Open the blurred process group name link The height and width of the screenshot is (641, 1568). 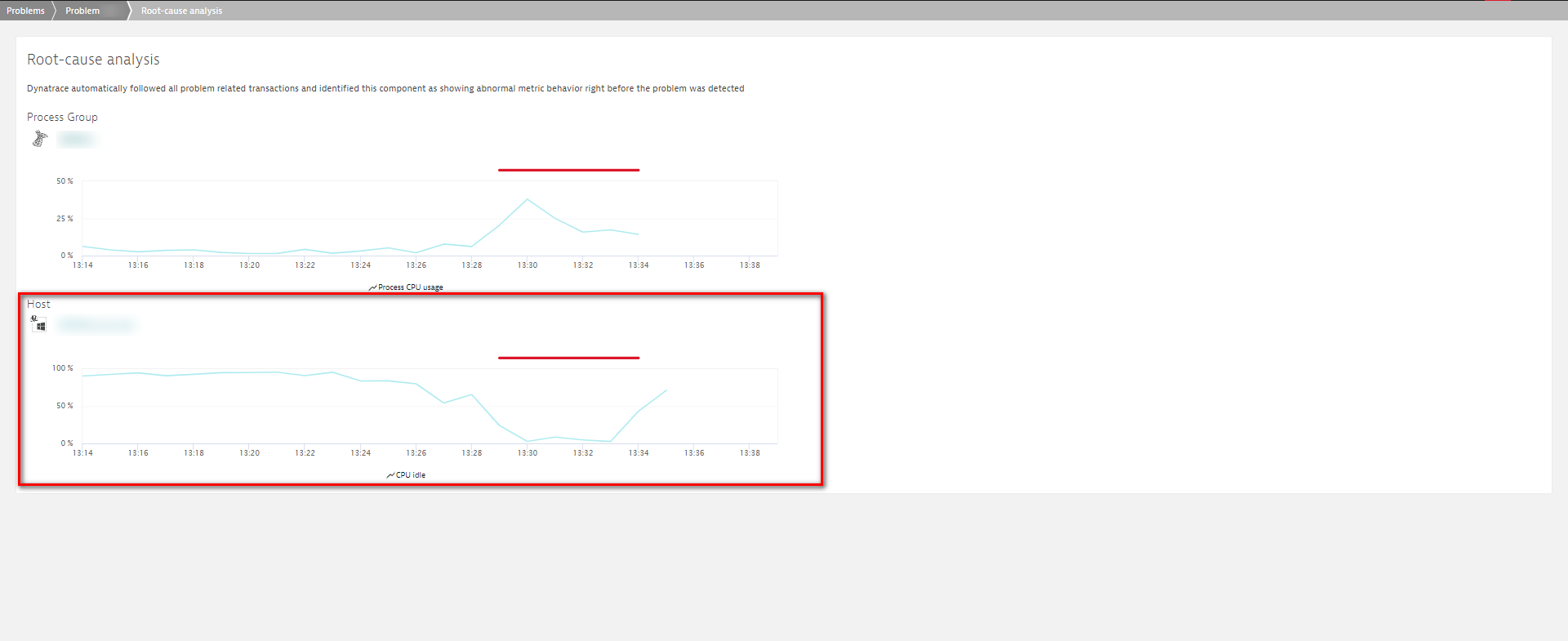click(77, 140)
